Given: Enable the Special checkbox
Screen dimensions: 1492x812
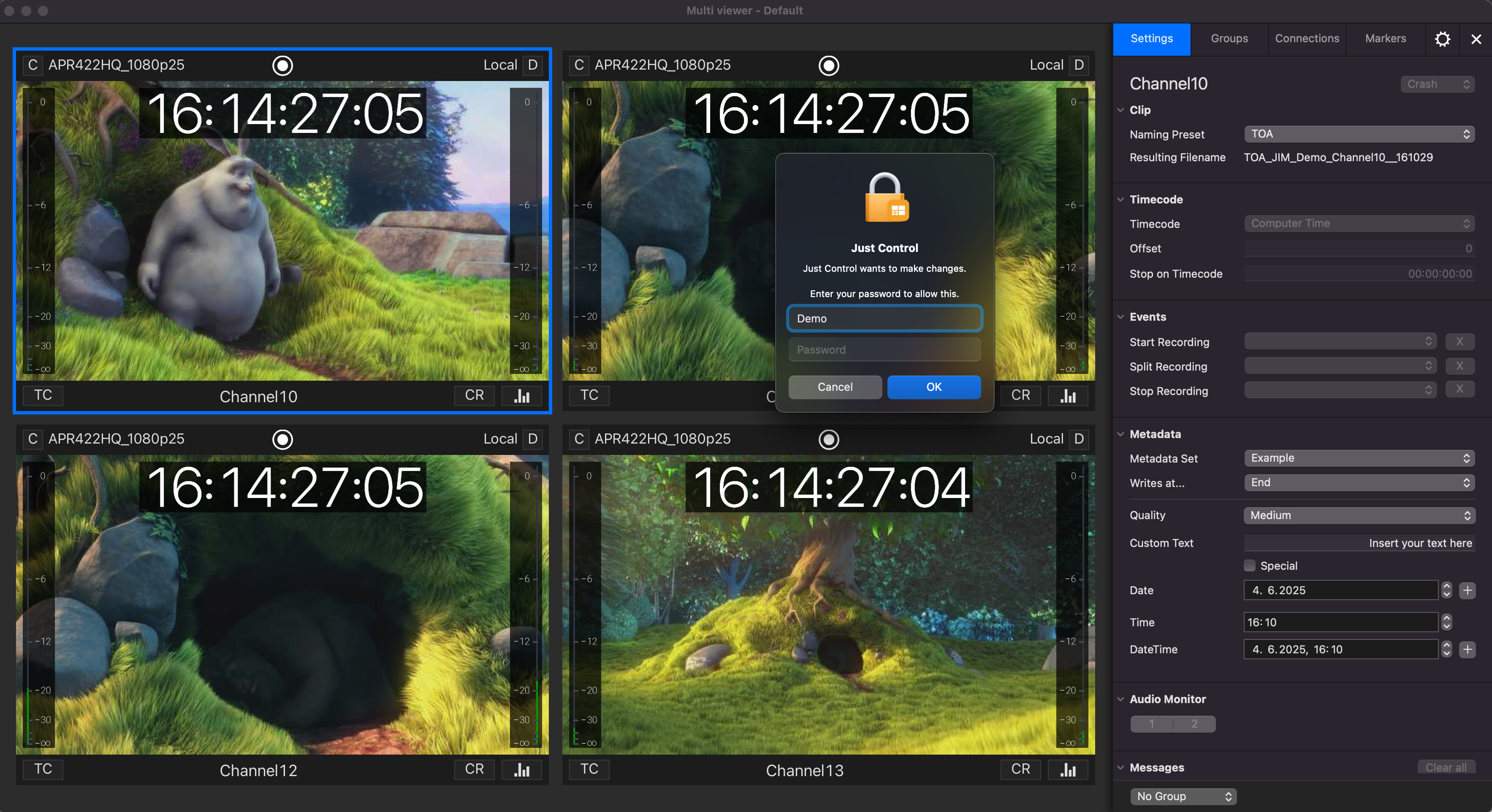Looking at the screenshot, I should [x=1249, y=566].
